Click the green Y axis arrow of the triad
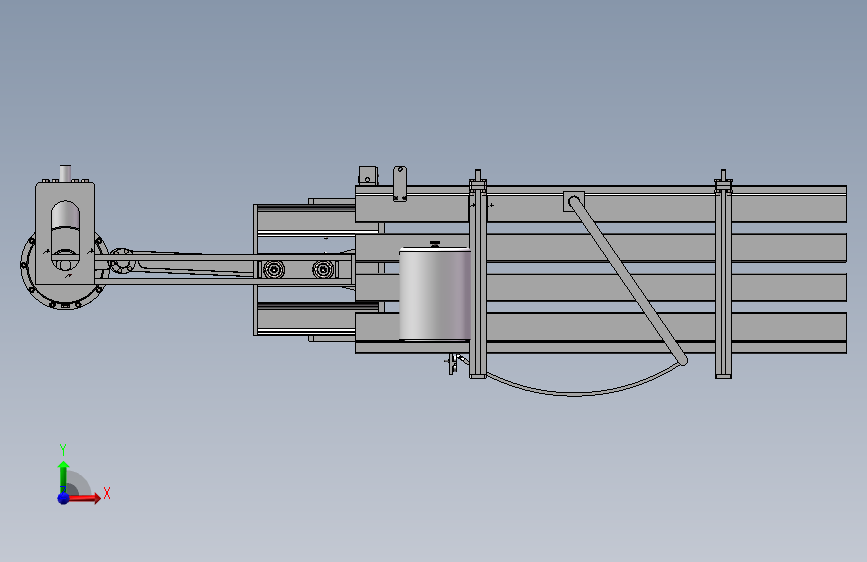Viewport: 867px width, 562px height. tap(63, 476)
